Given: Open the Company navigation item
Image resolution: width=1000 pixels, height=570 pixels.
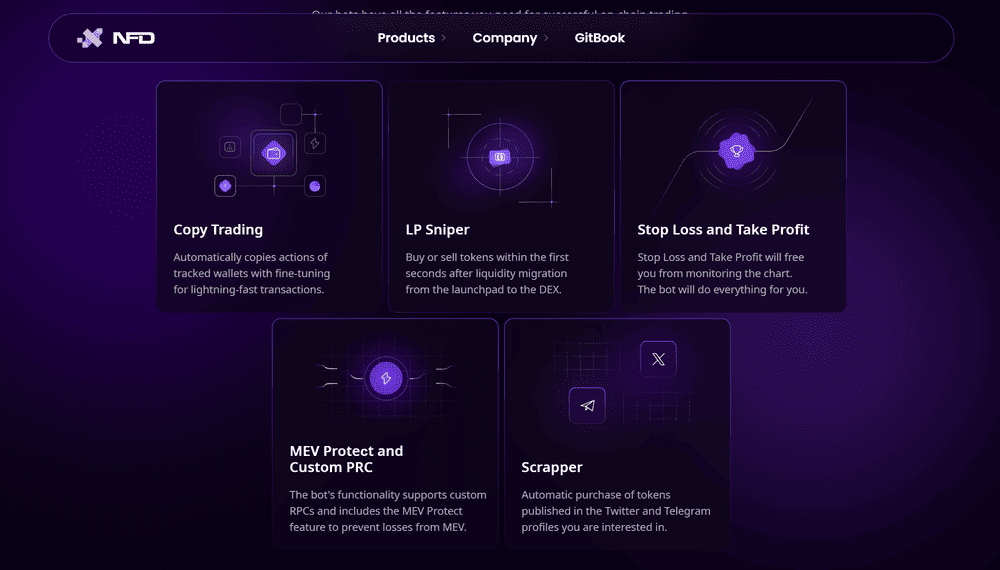Looking at the screenshot, I should [504, 38].
